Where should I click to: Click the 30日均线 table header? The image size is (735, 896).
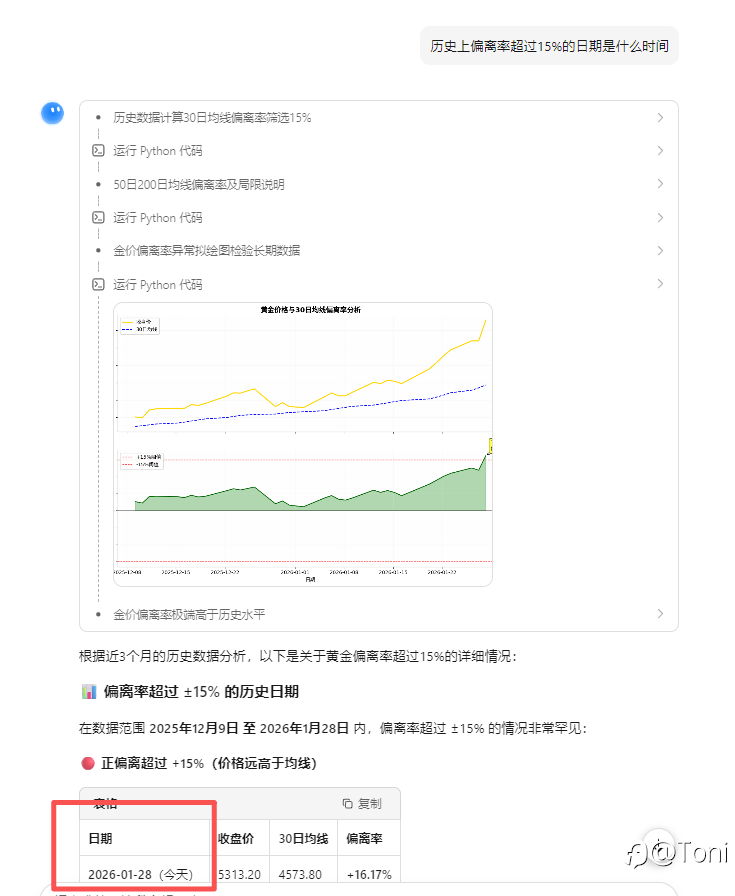click(303, 838)
